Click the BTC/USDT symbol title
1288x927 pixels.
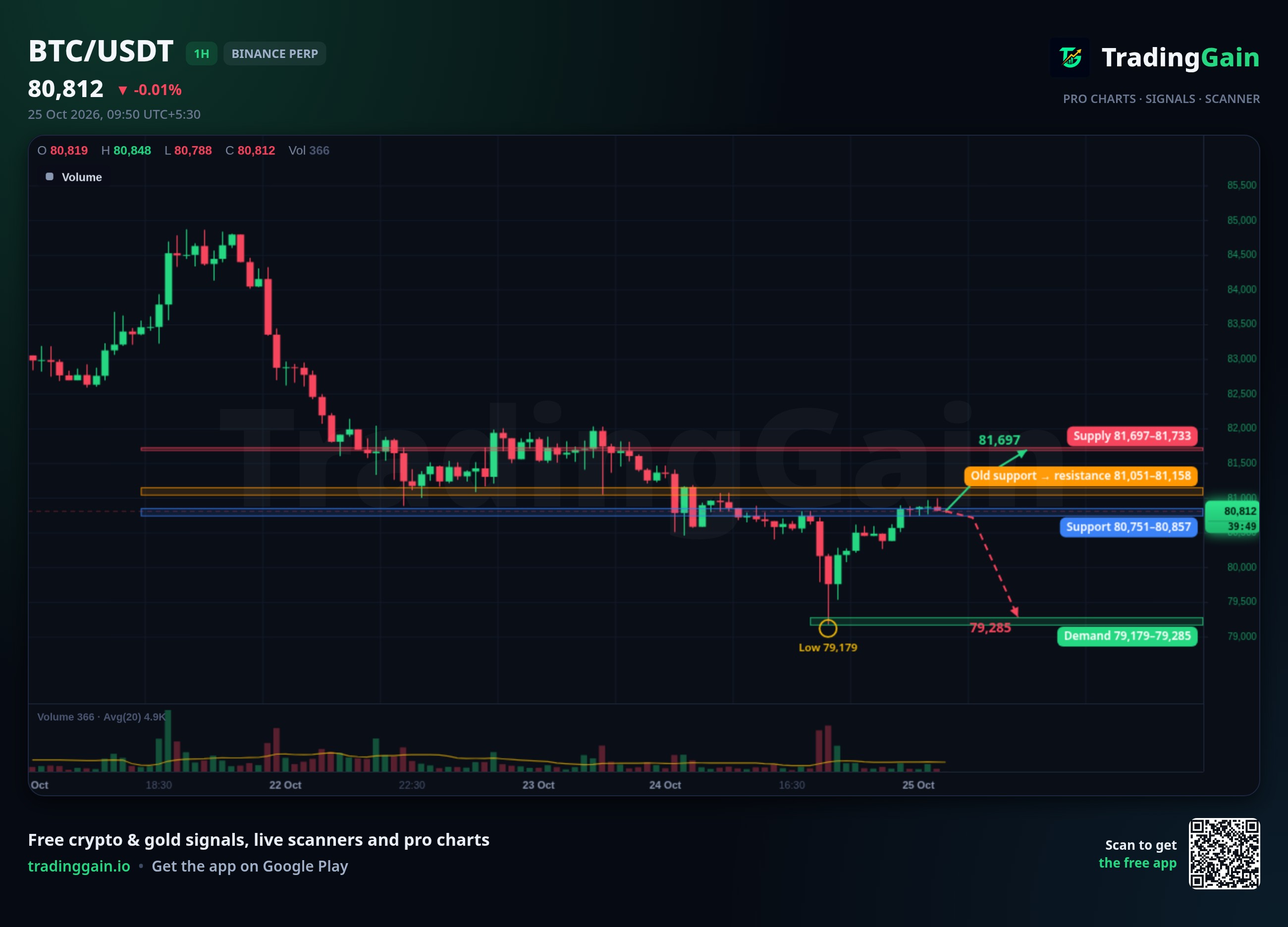[x=101, y=51]
